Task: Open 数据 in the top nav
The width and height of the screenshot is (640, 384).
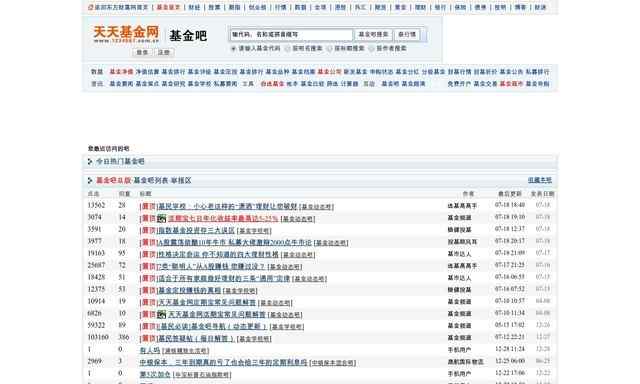Action: pyautogui.click(x=300, y=7)
